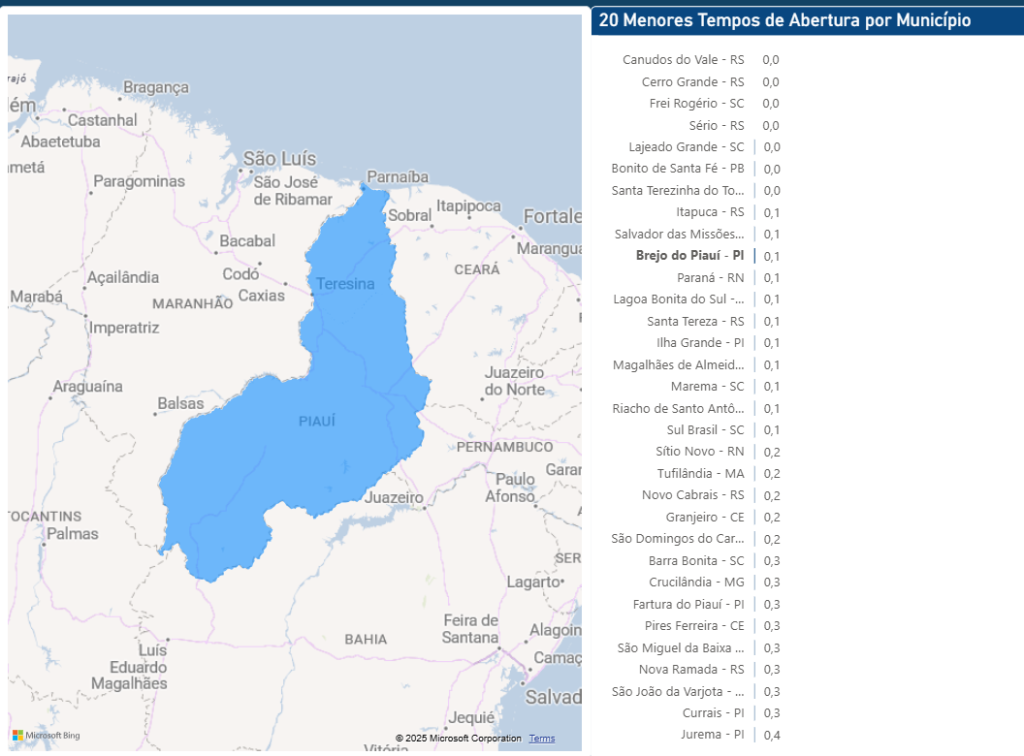The width and height of the screenshot is (1024, 756).
Task: Click Fartura do Piauí - PI label
Action: pyautogui.click(x=688, y=604)
